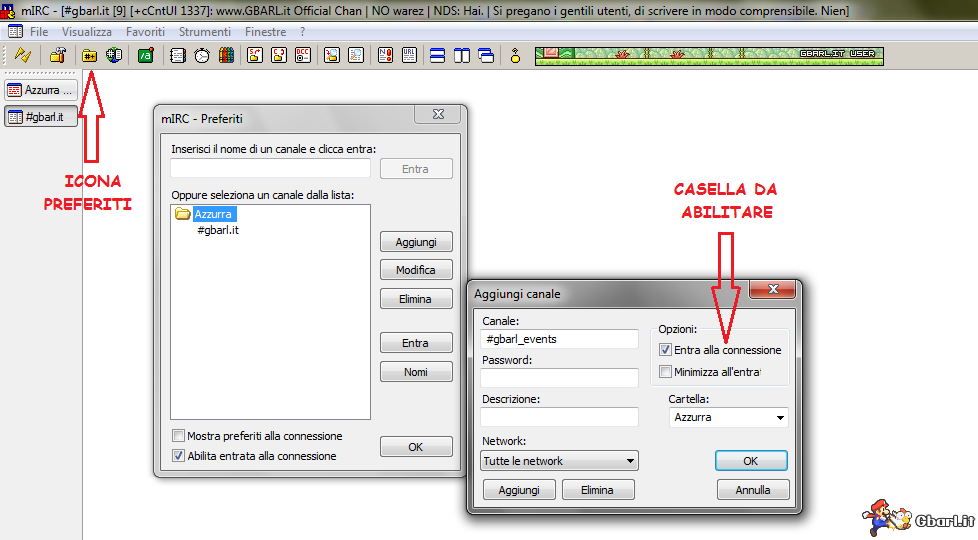Open the Cartella dropdown showing Azzurra
978x540 pixels.
[x=729, y=417]
